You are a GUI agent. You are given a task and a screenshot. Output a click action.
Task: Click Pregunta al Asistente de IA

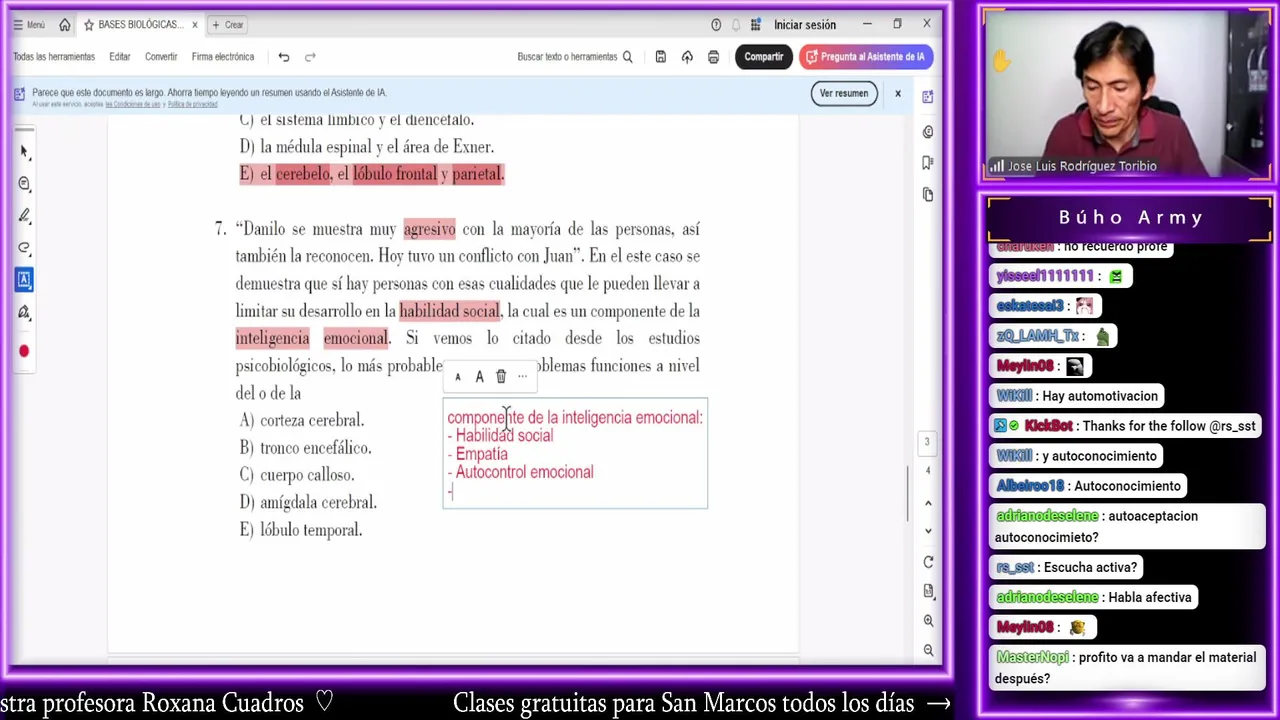coord(865,57)
